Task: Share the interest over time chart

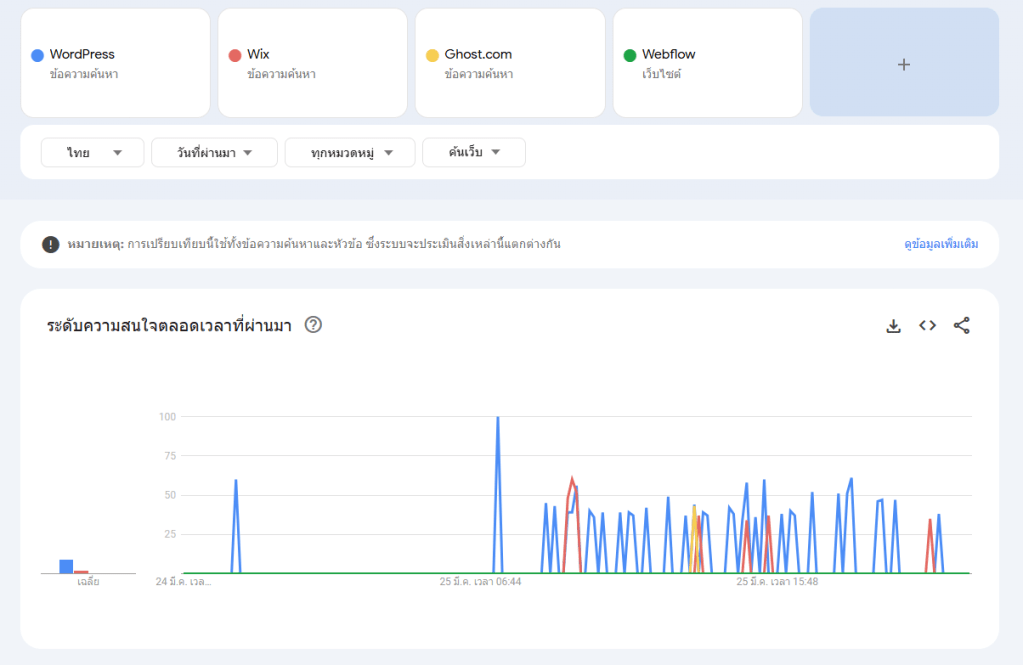Action: point(961,326)
